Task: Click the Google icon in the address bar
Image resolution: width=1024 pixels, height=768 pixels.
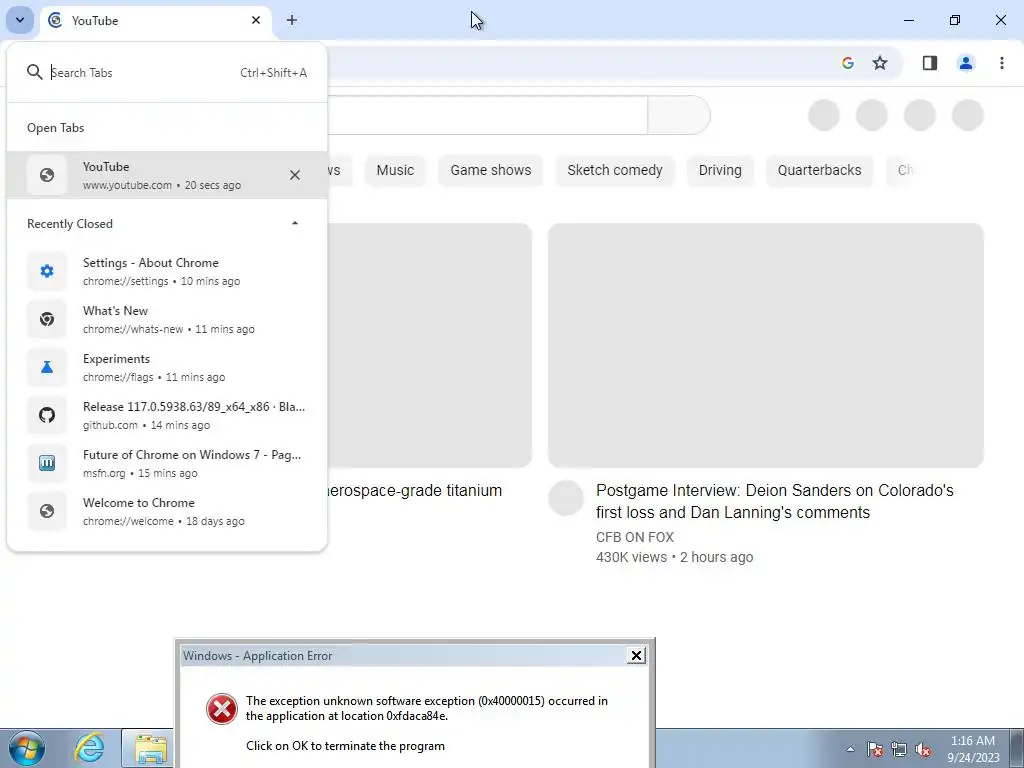Action: click(x=848, y=63)
